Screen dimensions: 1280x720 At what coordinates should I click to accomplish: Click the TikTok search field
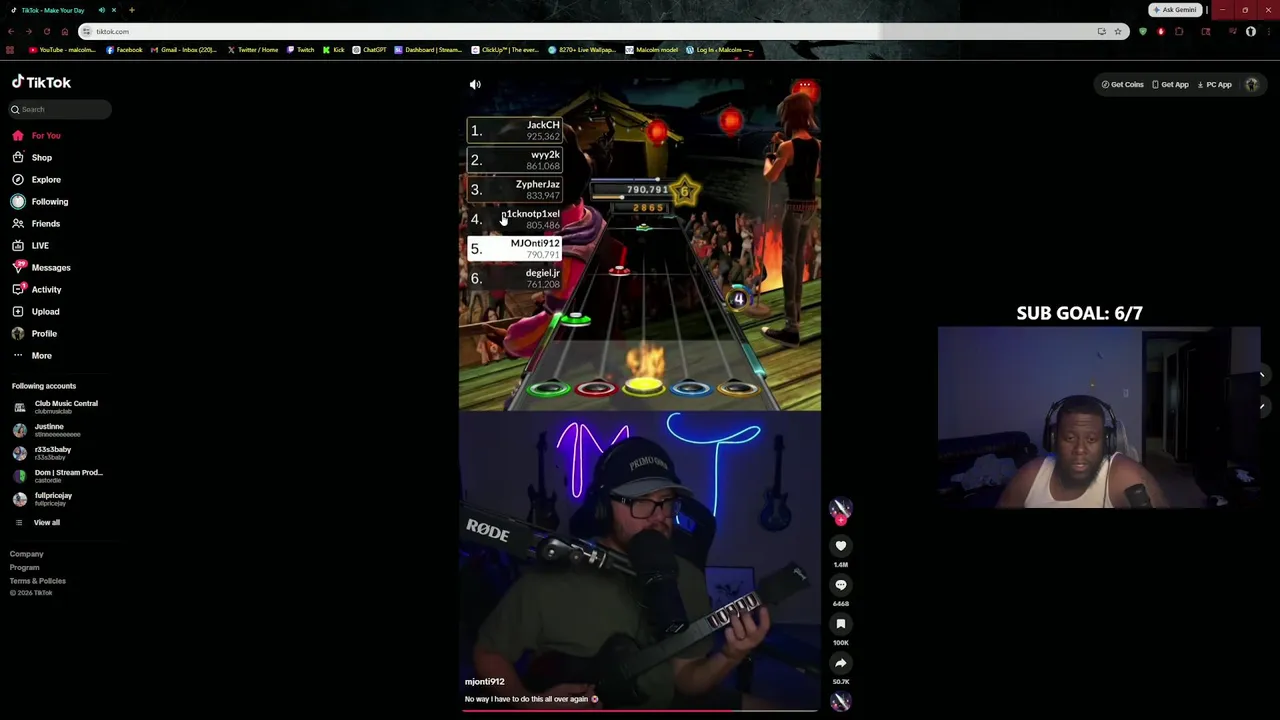(x=60, y=109)
